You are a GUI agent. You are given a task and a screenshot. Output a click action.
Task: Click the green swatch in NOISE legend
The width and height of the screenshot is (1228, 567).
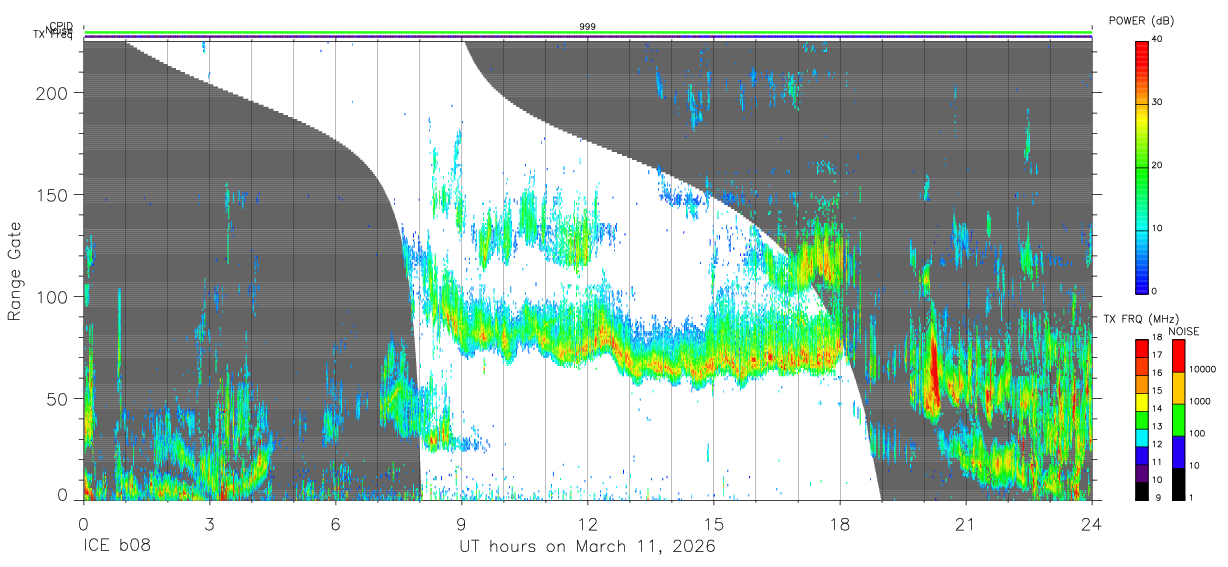click(x=1178, y=420)
